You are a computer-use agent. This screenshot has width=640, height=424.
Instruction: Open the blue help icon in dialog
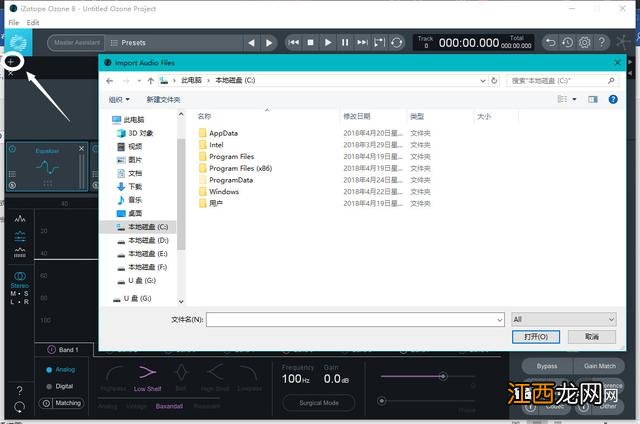click(613, 100)
